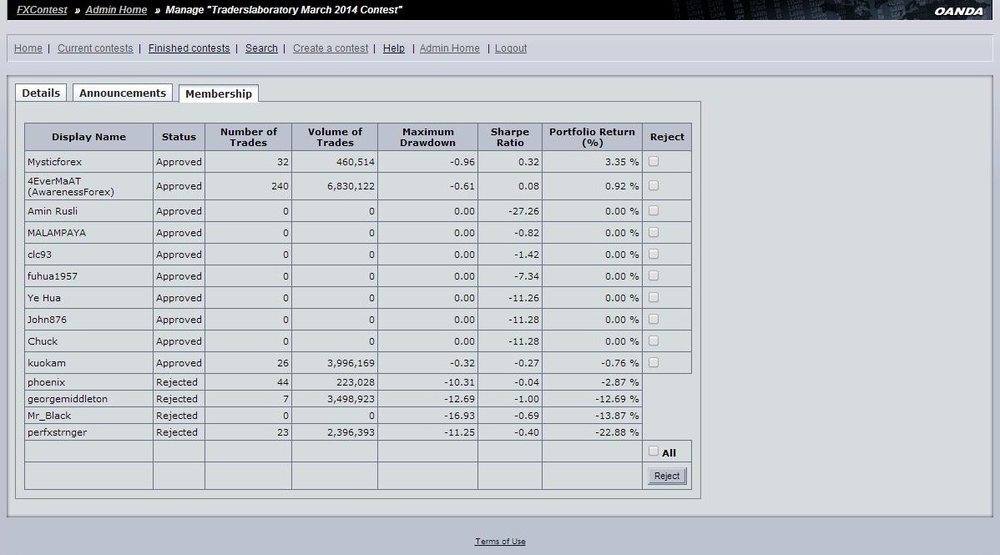Click the Logout link

pyautogui.click(x=511, y=48)
